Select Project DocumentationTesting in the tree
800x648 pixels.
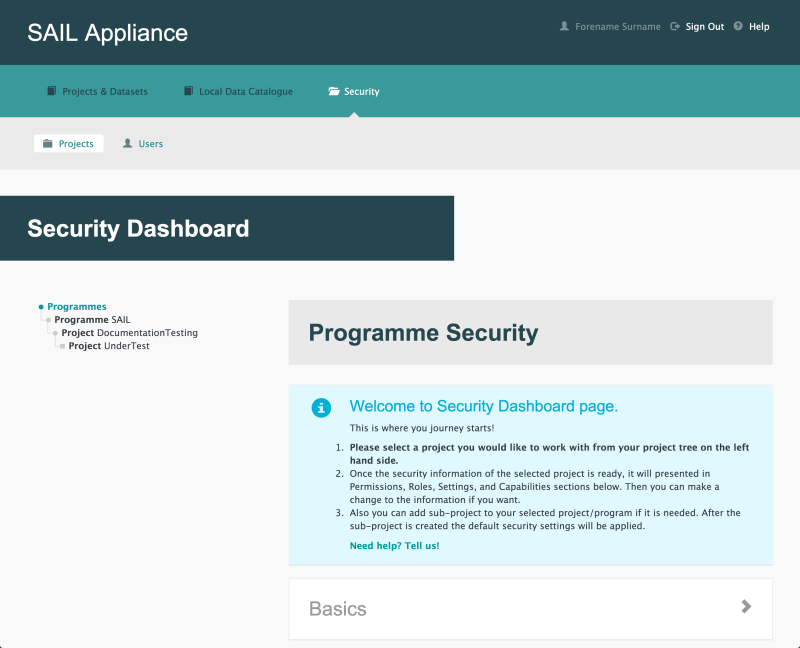click(x=131, y=332)
